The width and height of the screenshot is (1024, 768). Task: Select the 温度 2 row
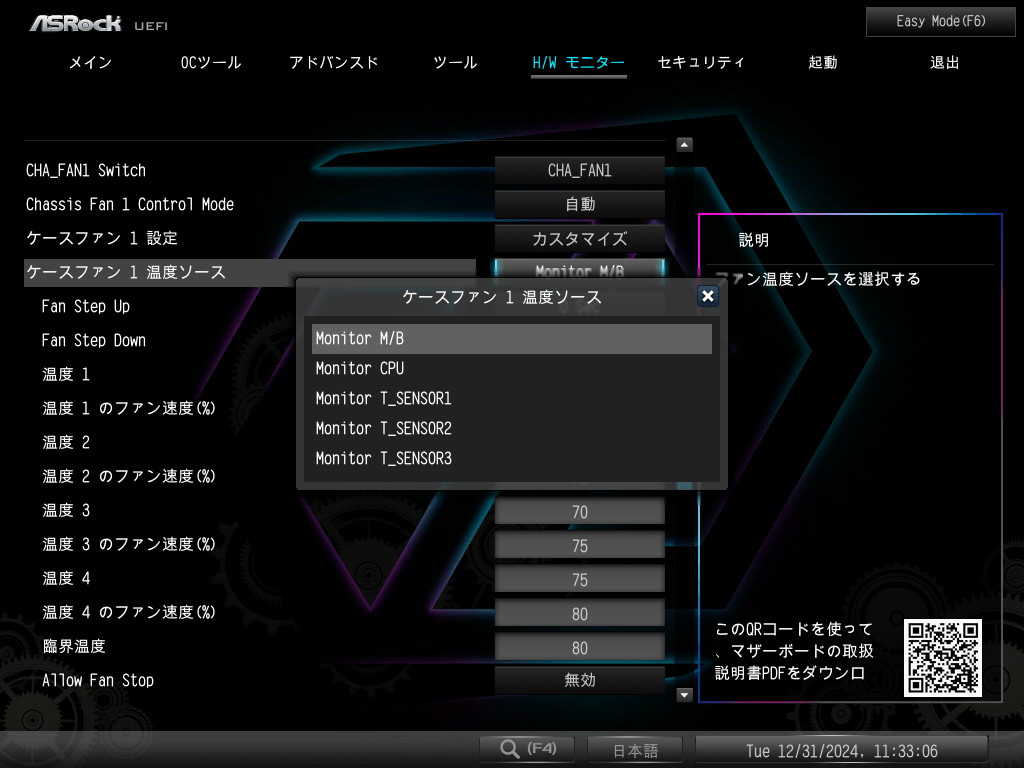point(66,442)
